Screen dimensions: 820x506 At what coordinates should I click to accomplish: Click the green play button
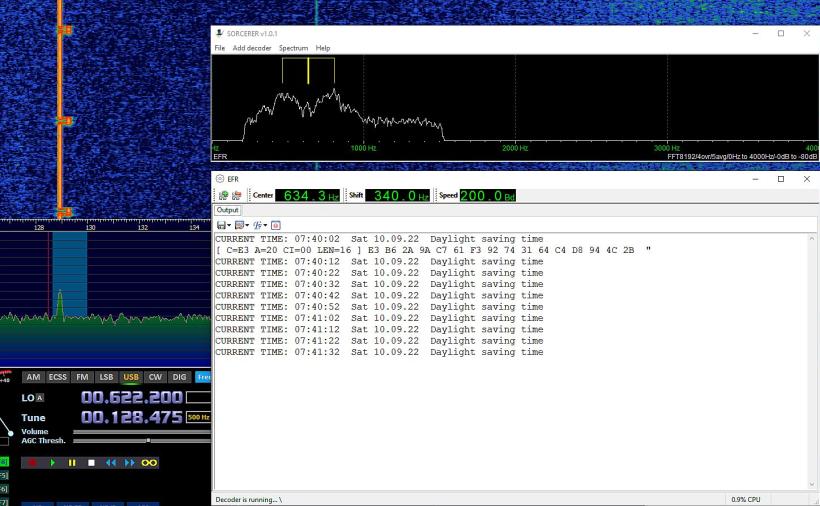point(52,463)
